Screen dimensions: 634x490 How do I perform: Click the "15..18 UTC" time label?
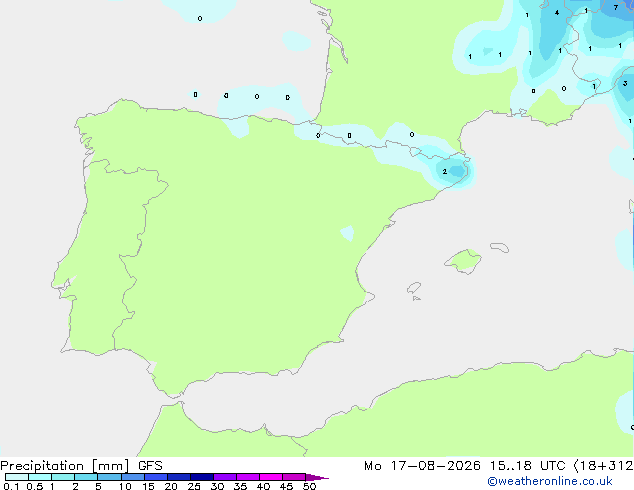(527, 466)
